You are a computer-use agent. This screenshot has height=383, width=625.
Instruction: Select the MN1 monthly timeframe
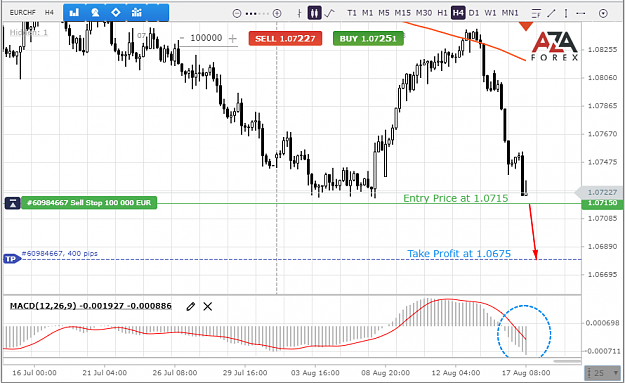tap(510, 13)
